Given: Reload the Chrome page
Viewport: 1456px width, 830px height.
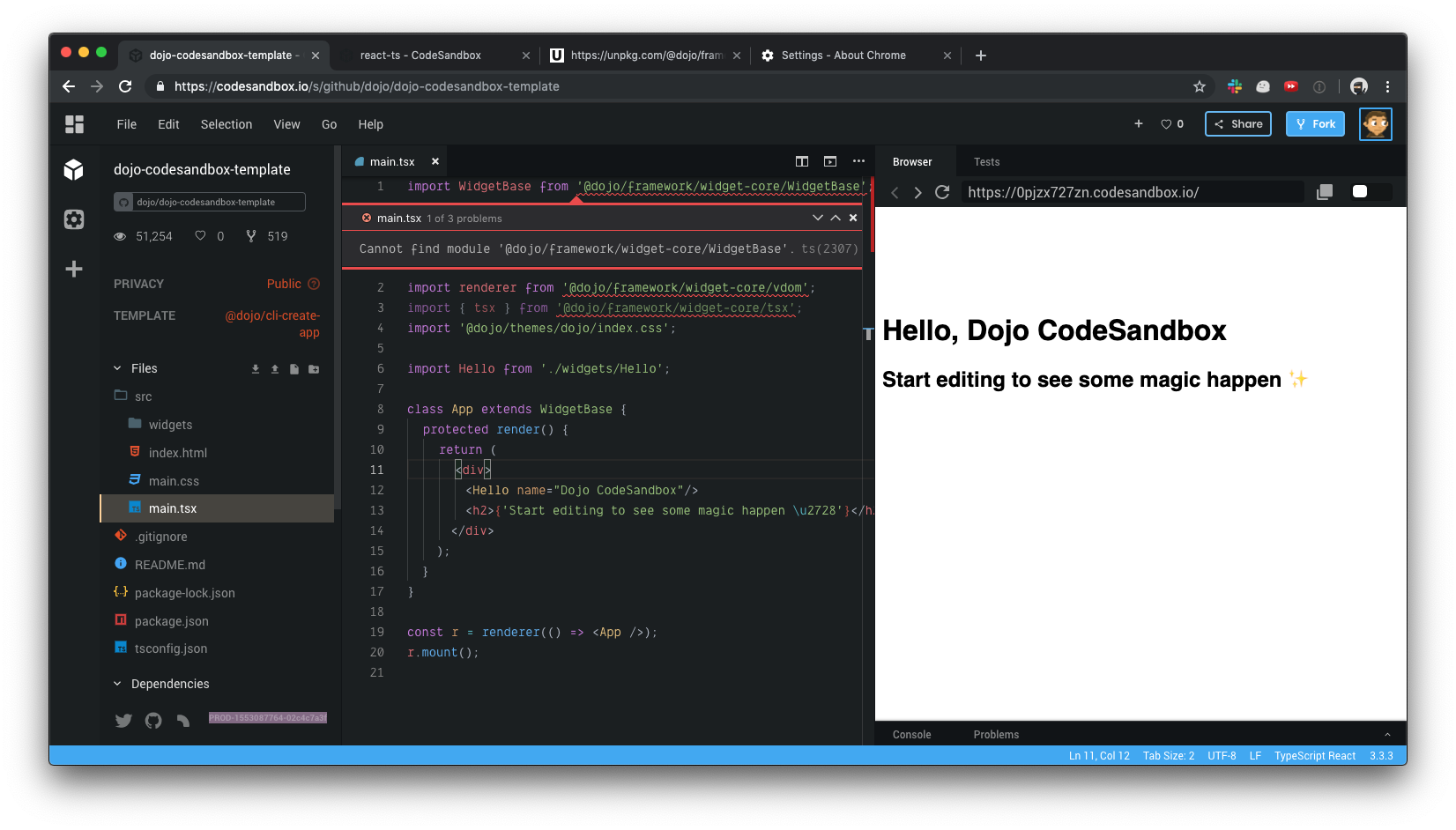Looking at the screenshot, I should pyautogui.click(x=125, y=86).
